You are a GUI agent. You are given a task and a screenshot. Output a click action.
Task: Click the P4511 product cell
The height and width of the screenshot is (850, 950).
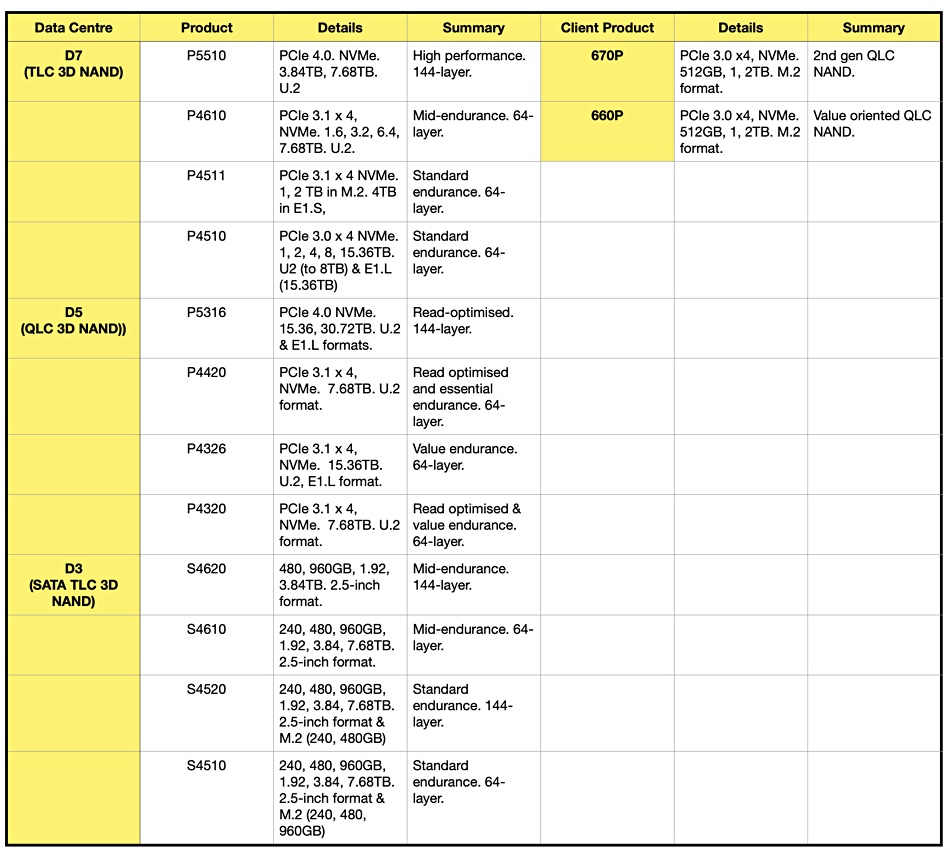pyautogui.click(x=207, y=191)
